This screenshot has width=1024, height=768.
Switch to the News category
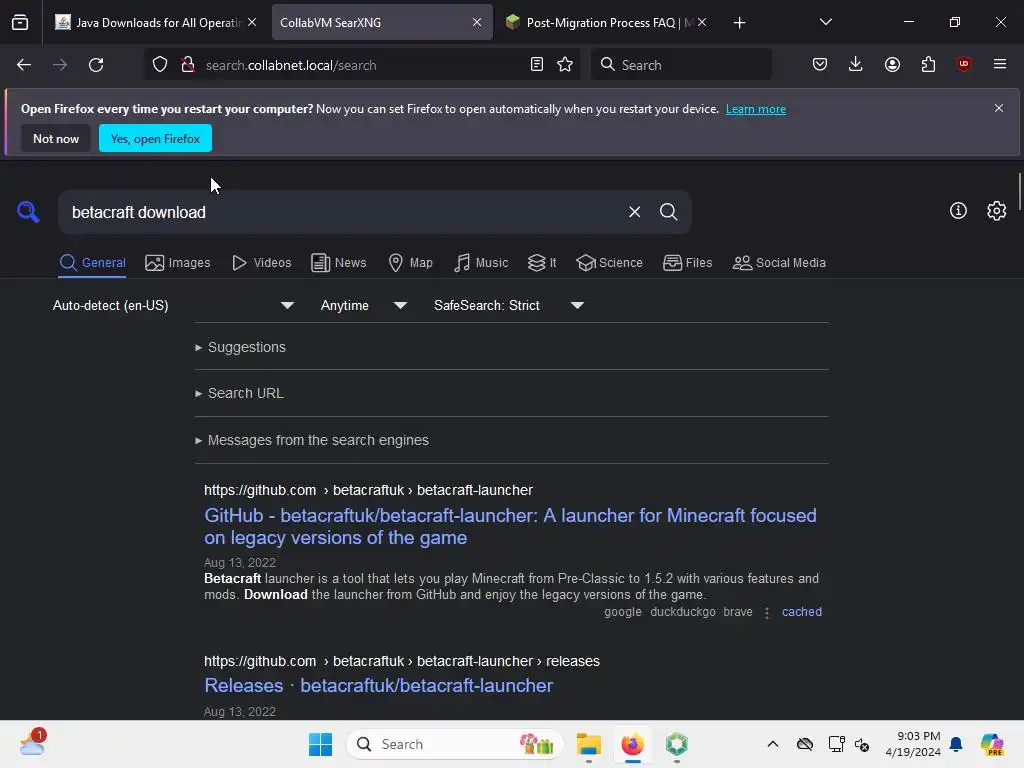click(x=338, y=263)
